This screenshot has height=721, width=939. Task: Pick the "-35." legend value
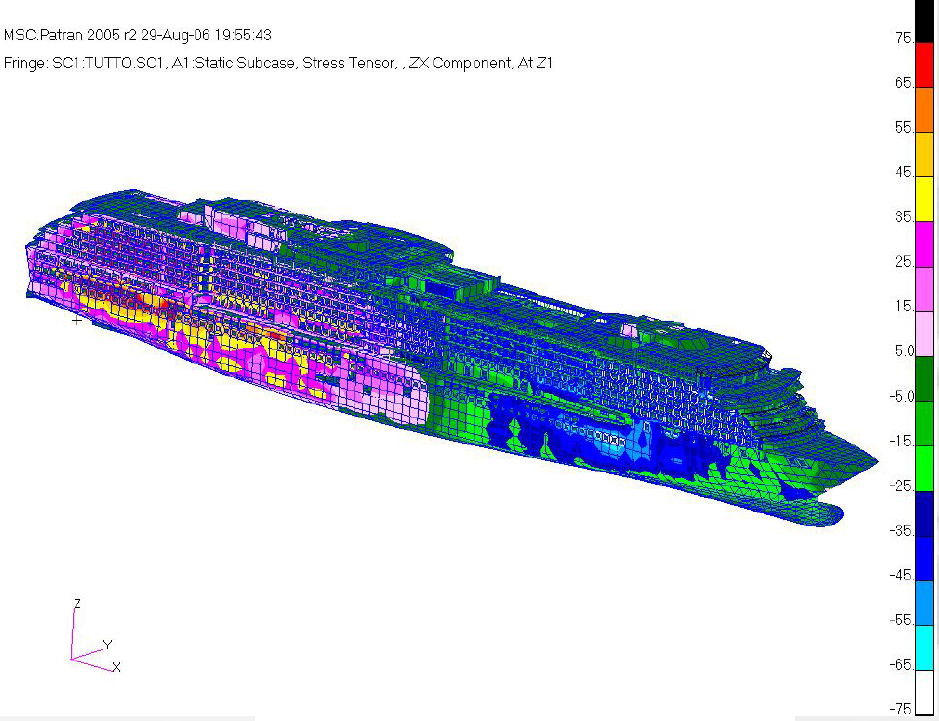[x=902, y=531]
